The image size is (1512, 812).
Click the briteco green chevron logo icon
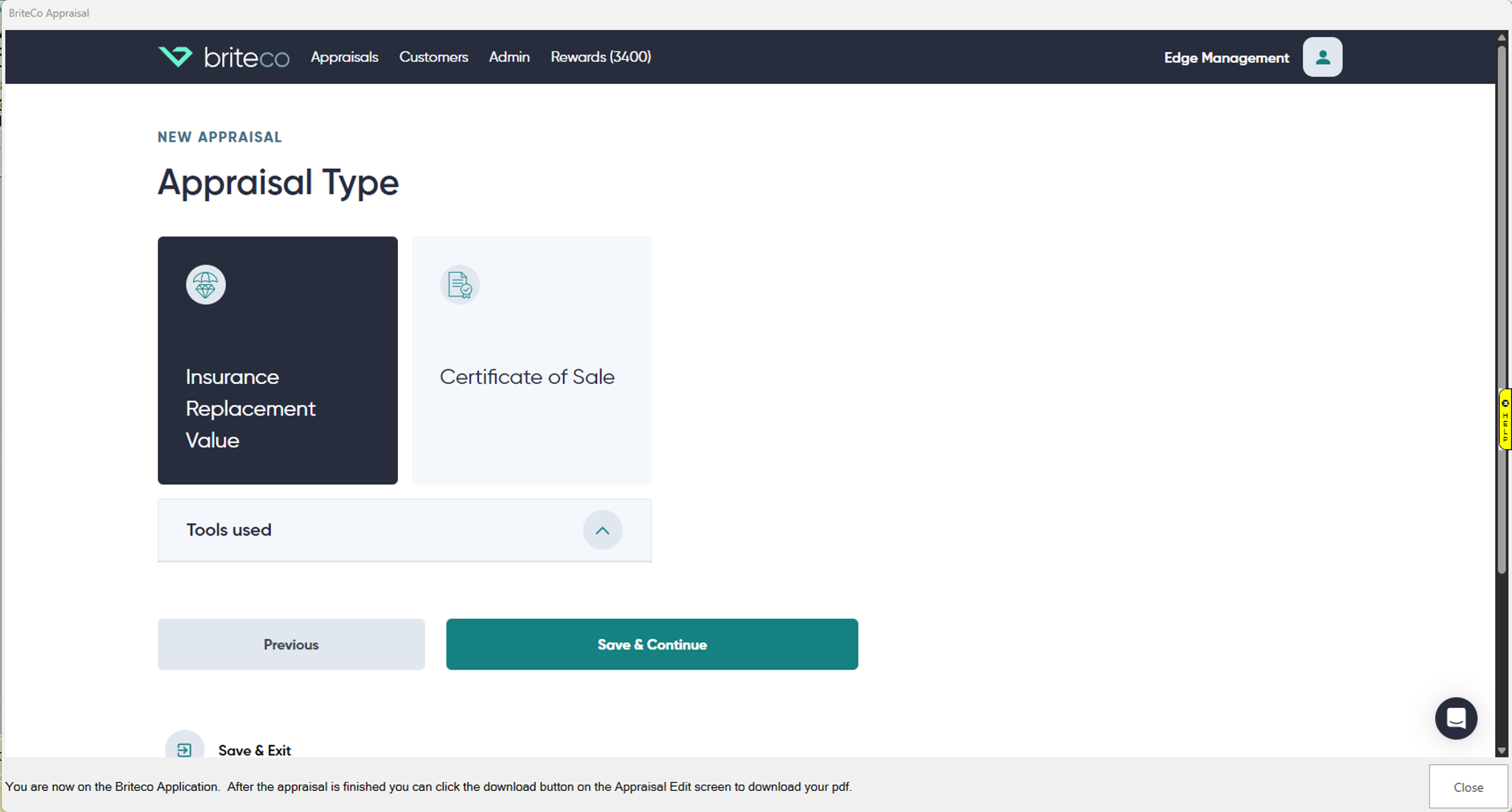[x=175, y=56]
